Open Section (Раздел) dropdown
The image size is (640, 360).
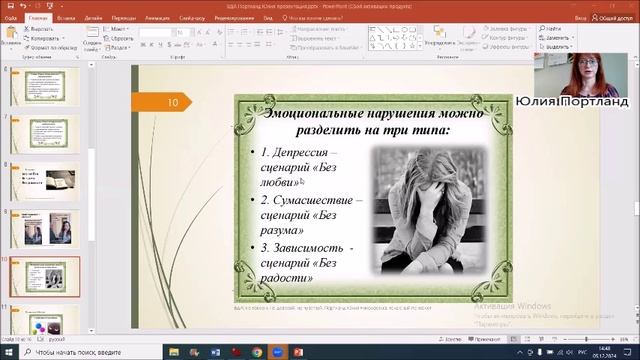pos(118,48)
